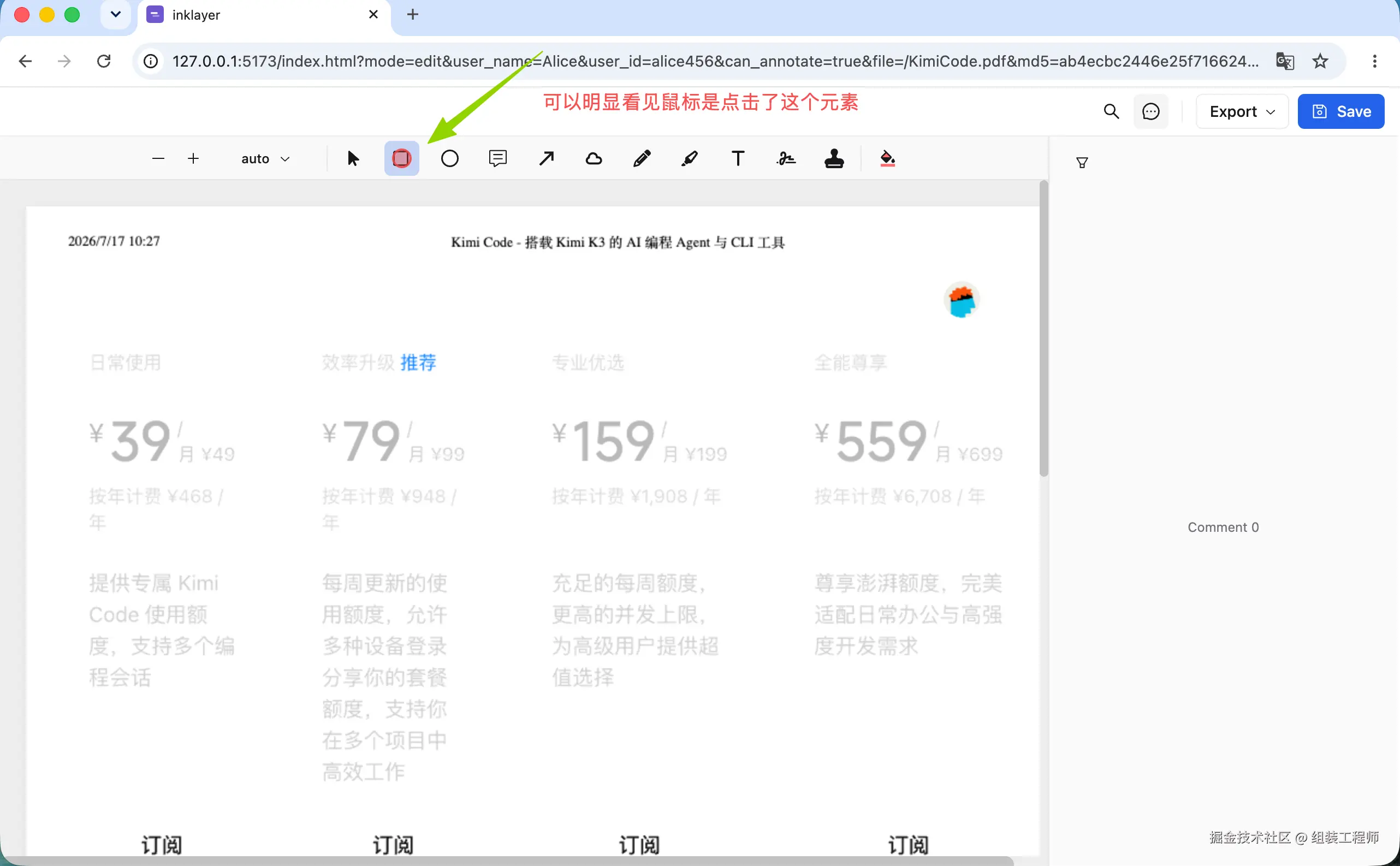Click the vertical document scrollbar
This screenshot has width=1400, height=866.
1044,329
